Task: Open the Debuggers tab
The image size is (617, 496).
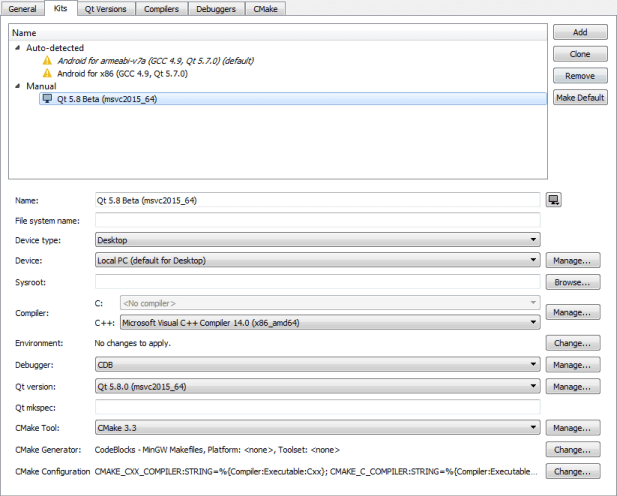Action: click(216, 9)
